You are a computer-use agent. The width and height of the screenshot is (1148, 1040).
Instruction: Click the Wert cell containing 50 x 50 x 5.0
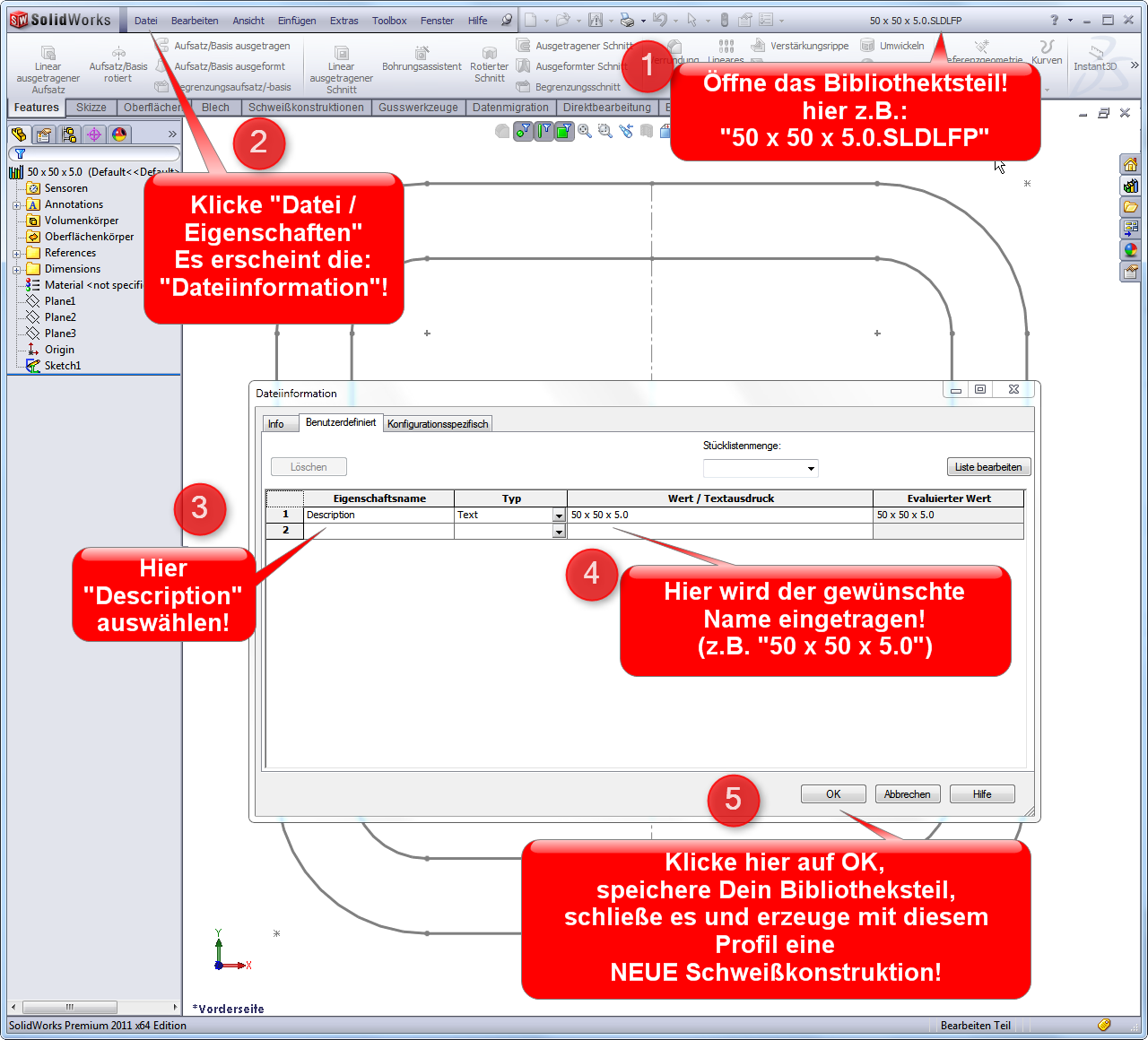(720, 515)
